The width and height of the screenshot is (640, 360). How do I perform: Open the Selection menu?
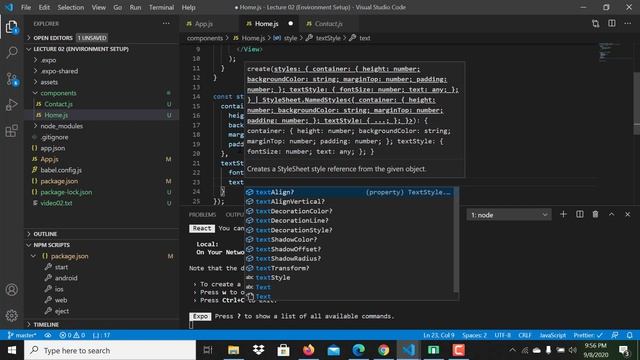point(71,7)
